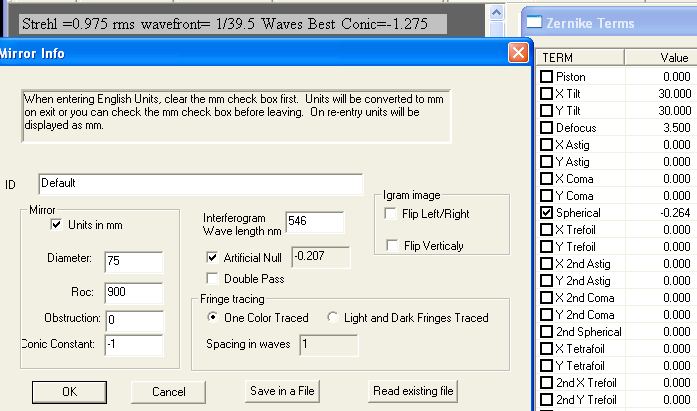Screen dimensions: 697x411
Task: Click the Conic Constant input field
Action: [134, 345]
